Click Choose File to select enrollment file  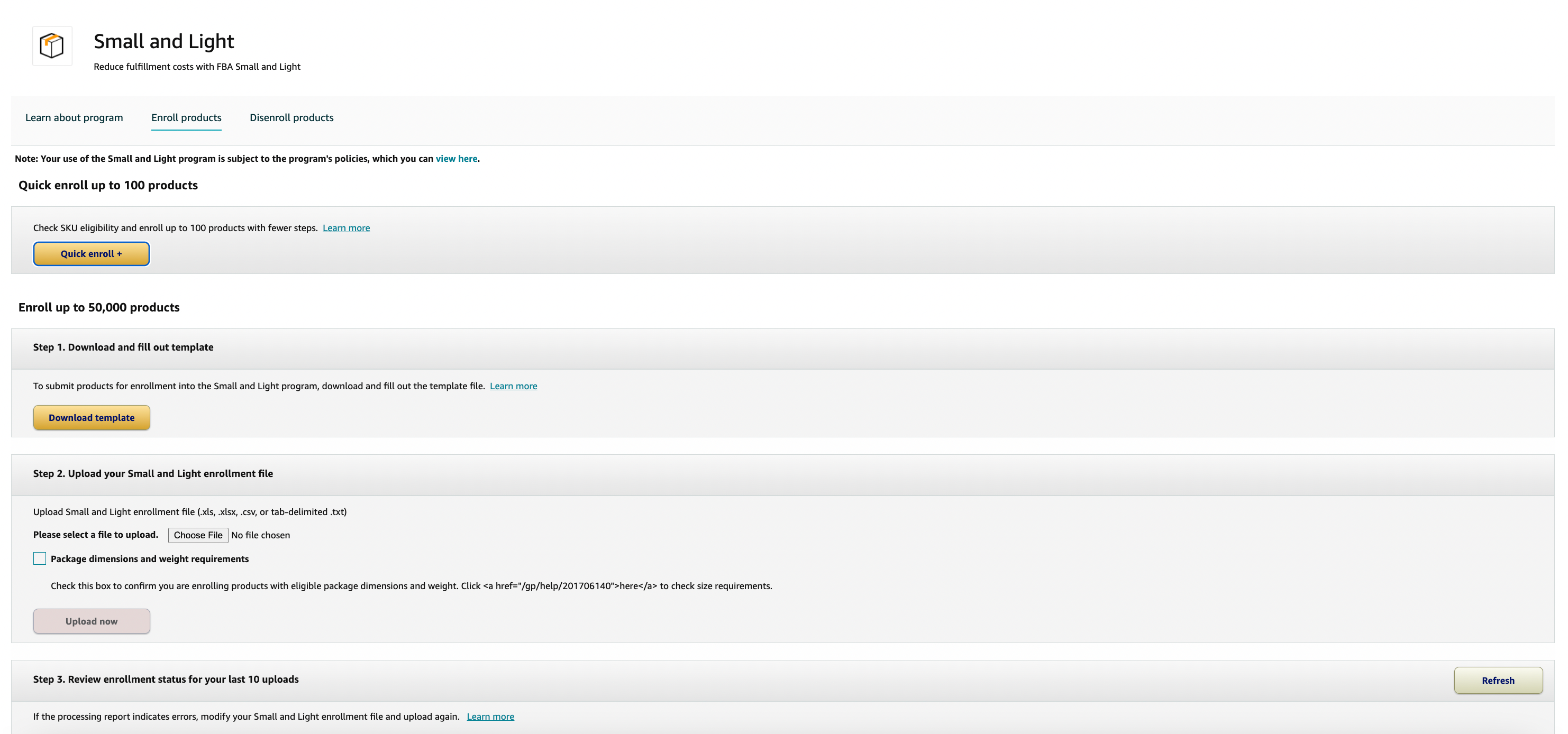point(198,535)
